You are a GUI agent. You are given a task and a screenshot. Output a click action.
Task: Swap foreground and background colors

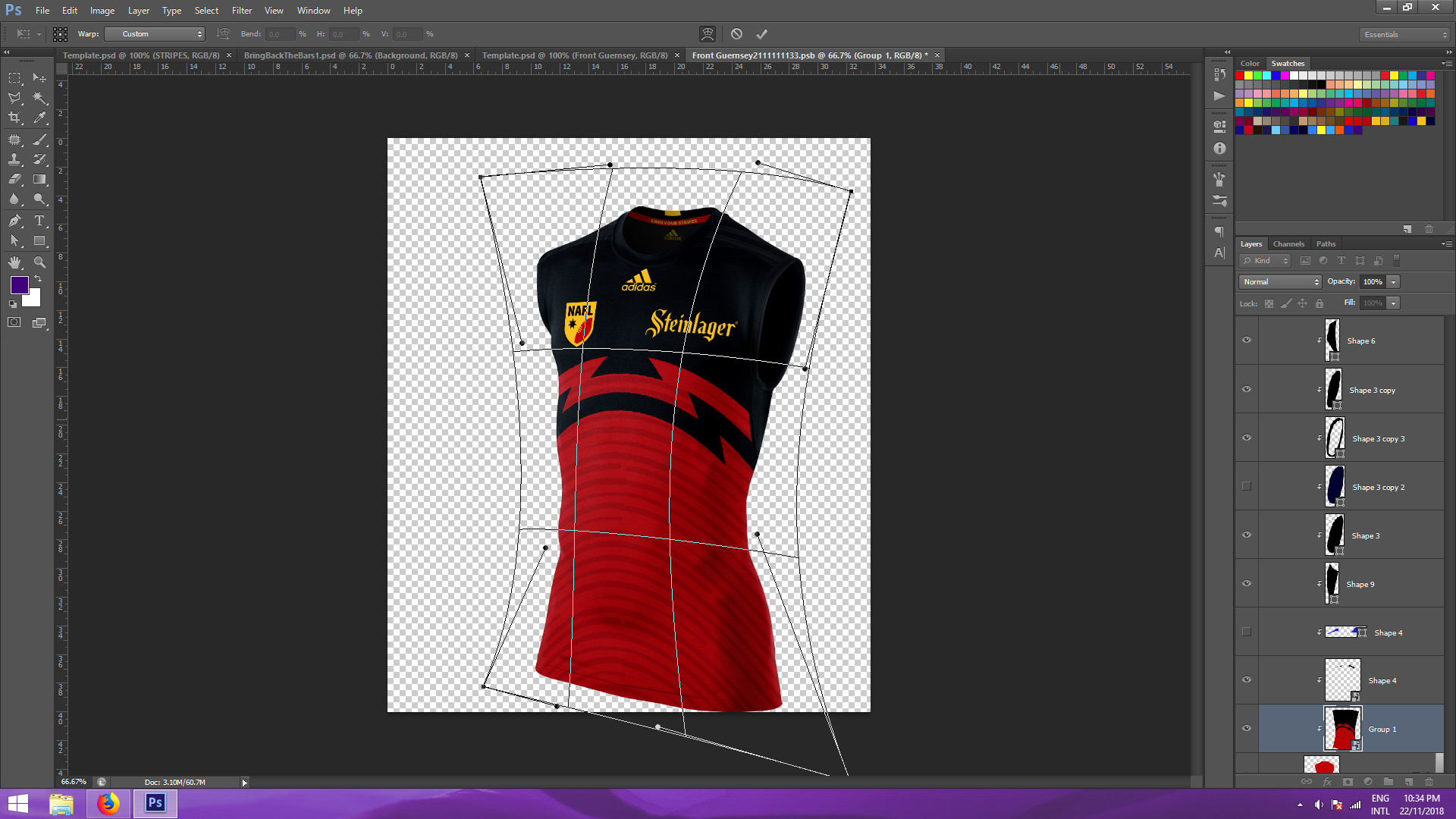coord(38,279)
